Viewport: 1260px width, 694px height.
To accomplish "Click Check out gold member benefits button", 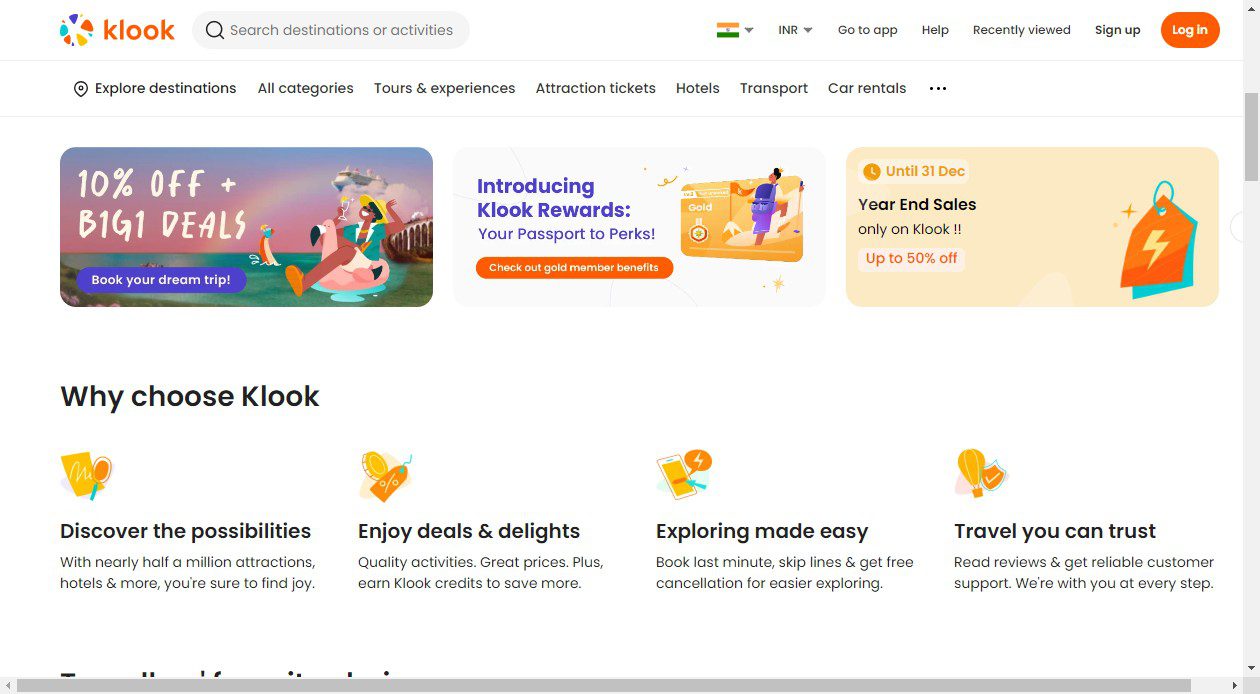I will (x=574, y=268).
